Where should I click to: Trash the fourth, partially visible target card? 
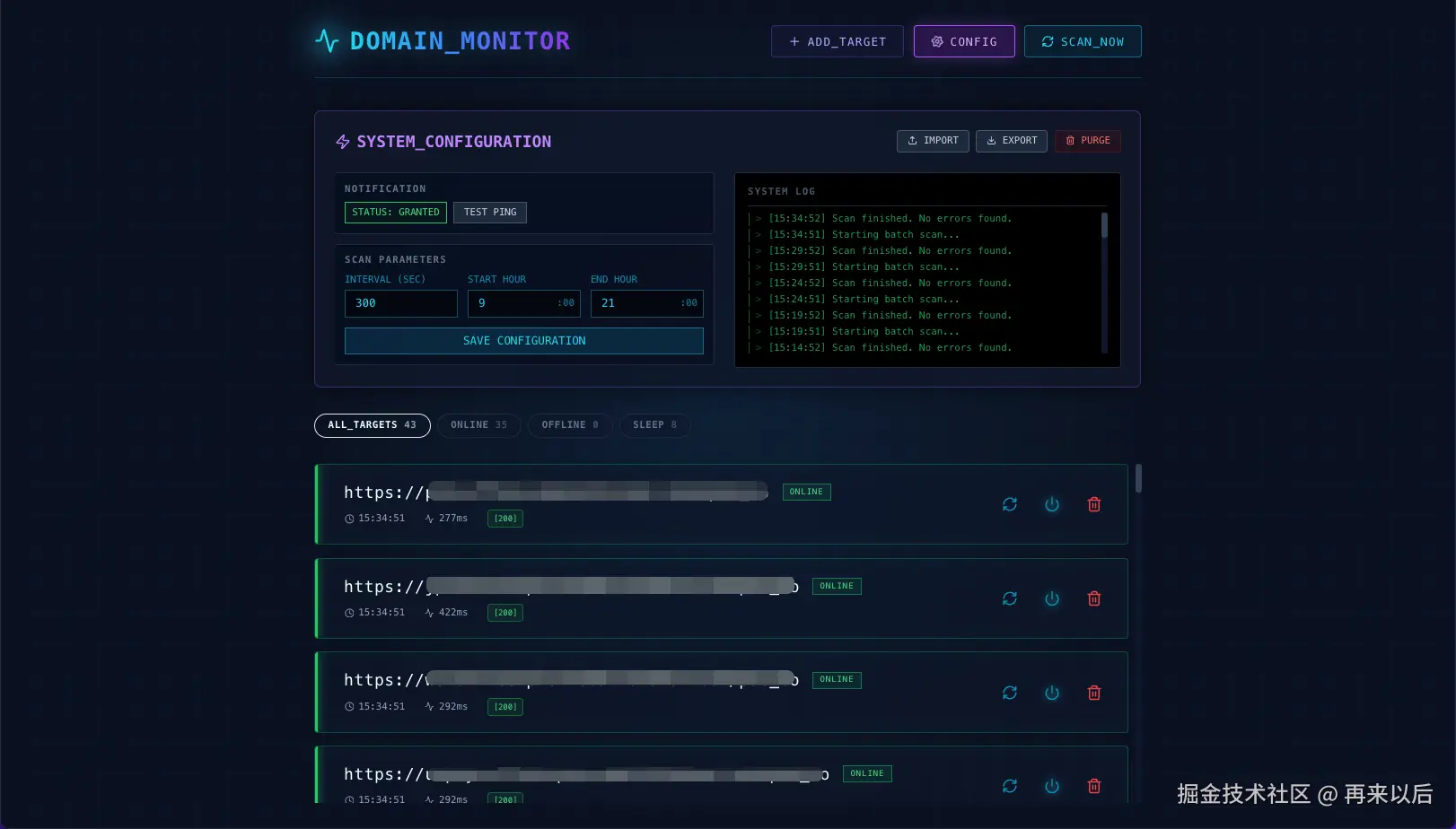pyautogui.click(x=1094, y=786)
